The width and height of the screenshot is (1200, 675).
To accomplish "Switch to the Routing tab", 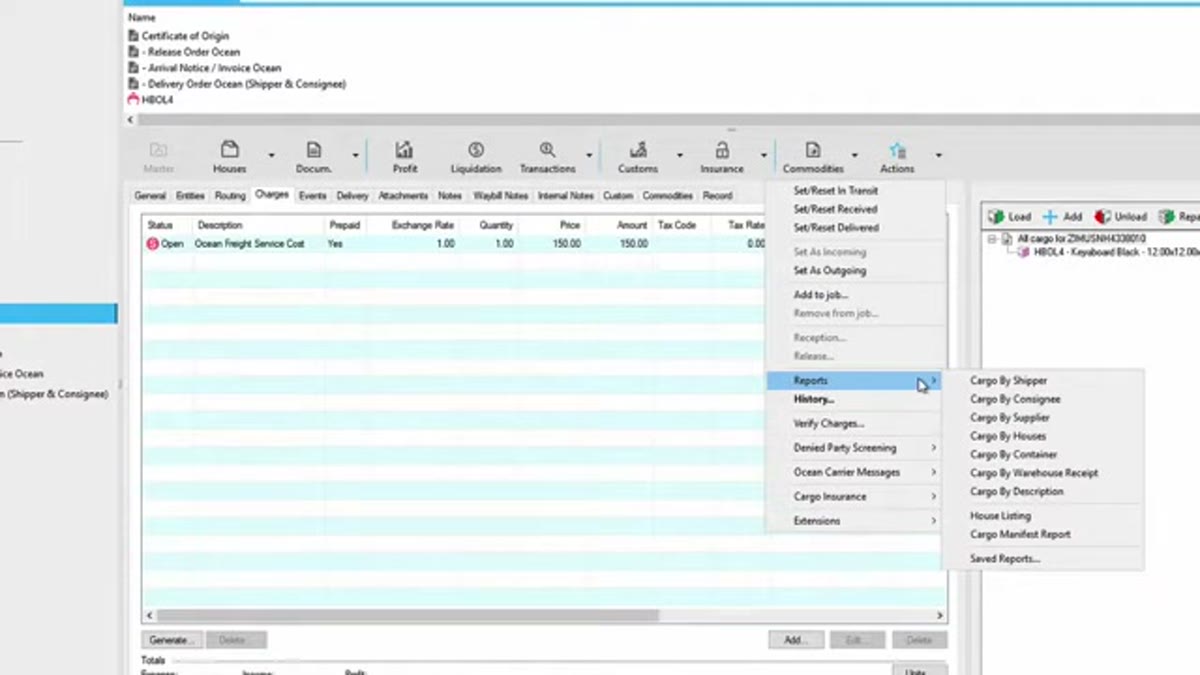I will (230, 196).
